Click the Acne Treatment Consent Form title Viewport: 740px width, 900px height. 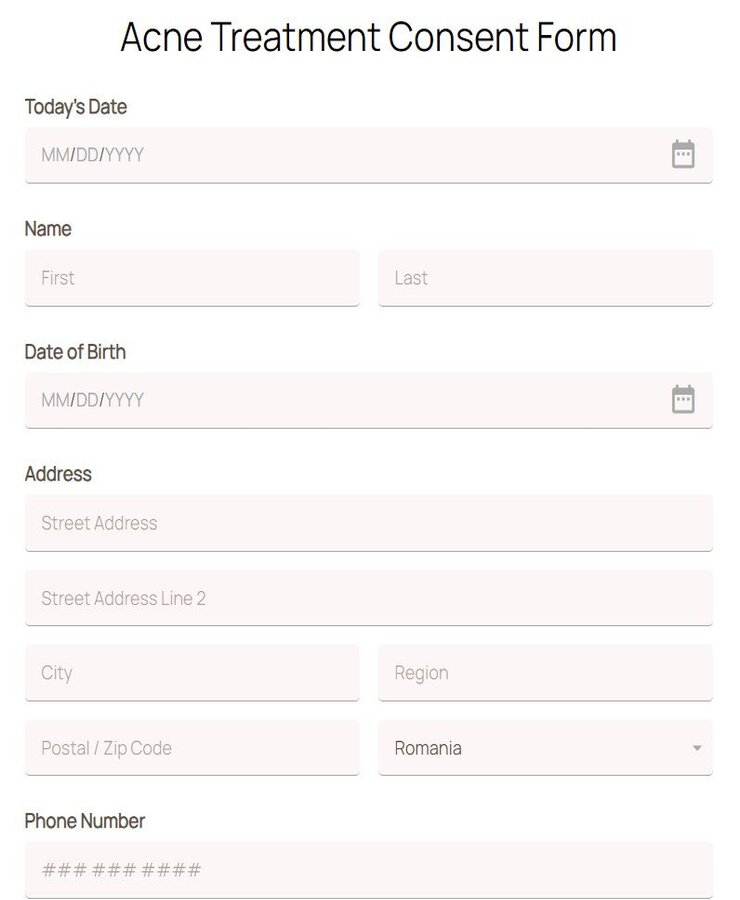tap(369, 38)
